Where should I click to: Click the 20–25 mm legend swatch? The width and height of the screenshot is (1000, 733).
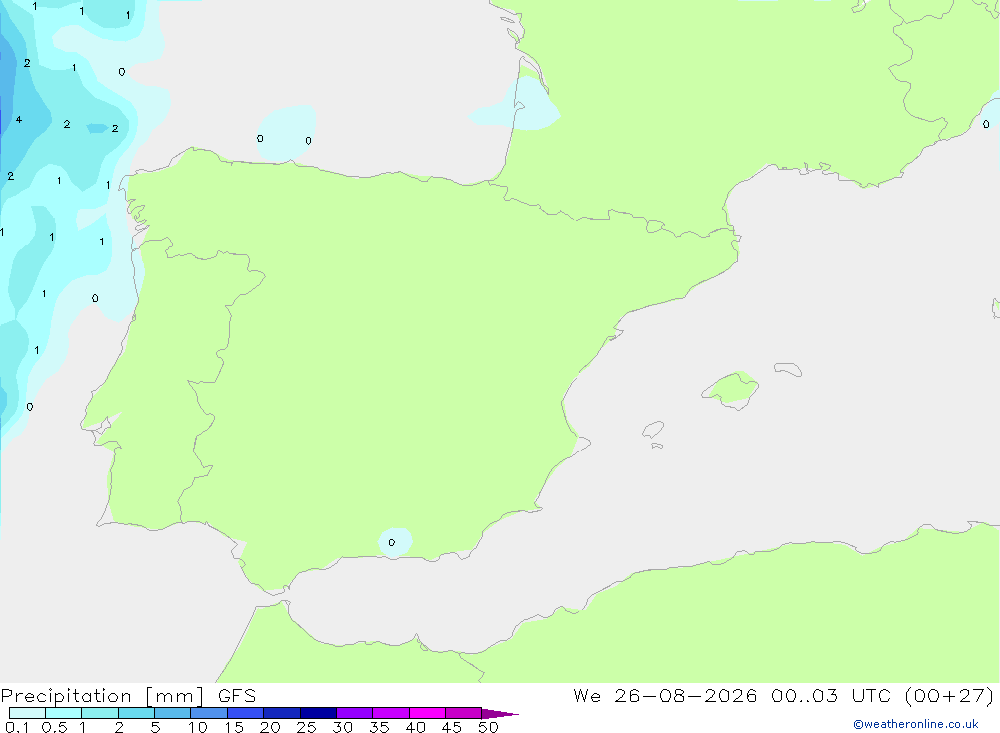click(282, 713)
